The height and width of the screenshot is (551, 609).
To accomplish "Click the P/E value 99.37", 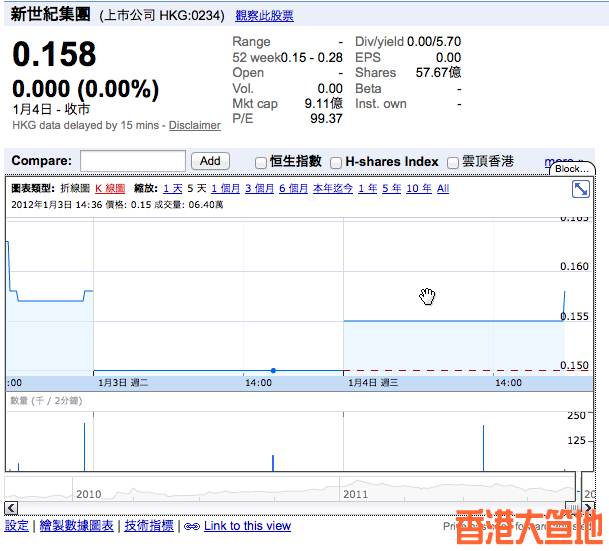I will [326, 119].
